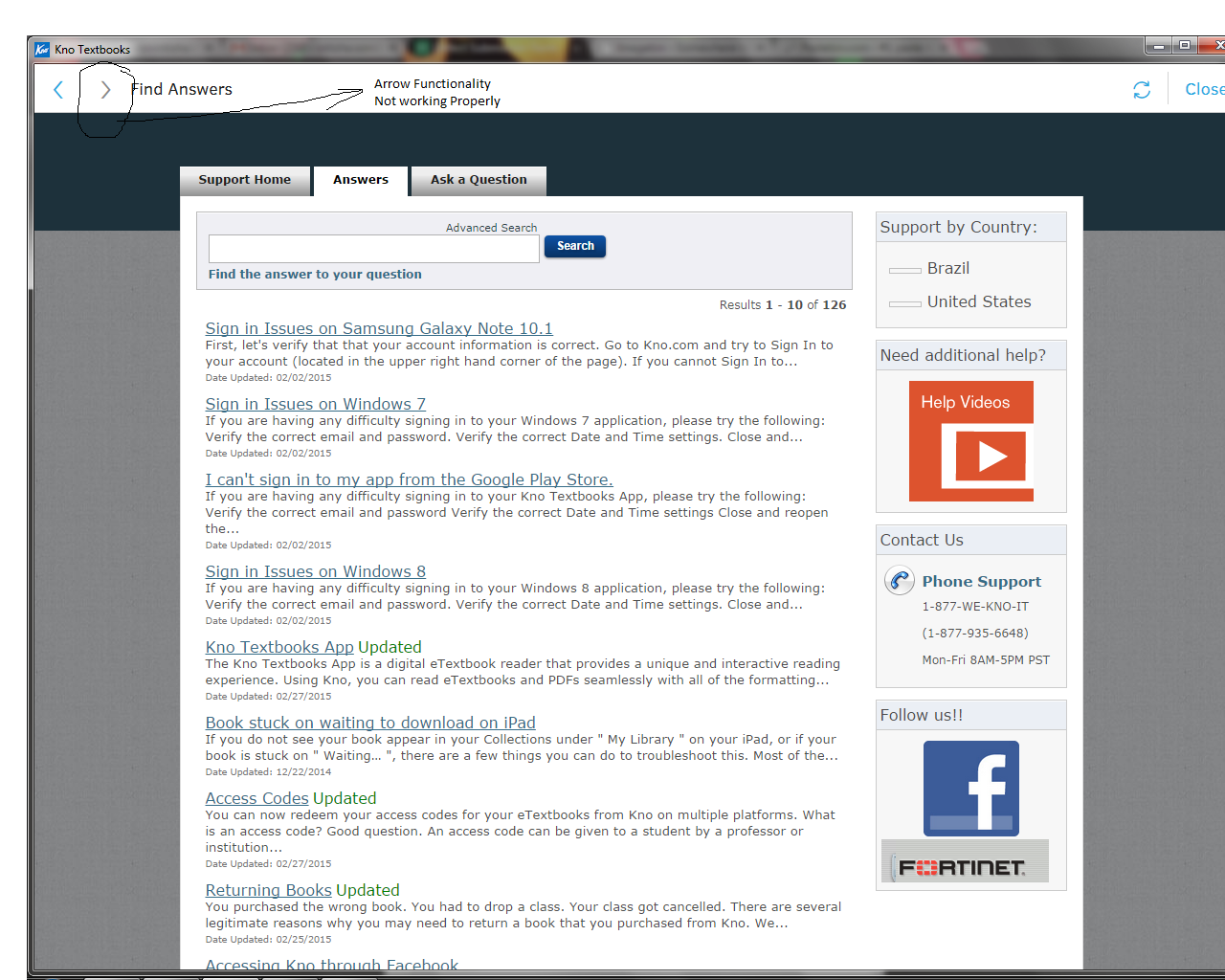The height and width of the screenshot is (980, 1225).
Task: Play the Help Videos thumbnail
Action: [971, 441]
